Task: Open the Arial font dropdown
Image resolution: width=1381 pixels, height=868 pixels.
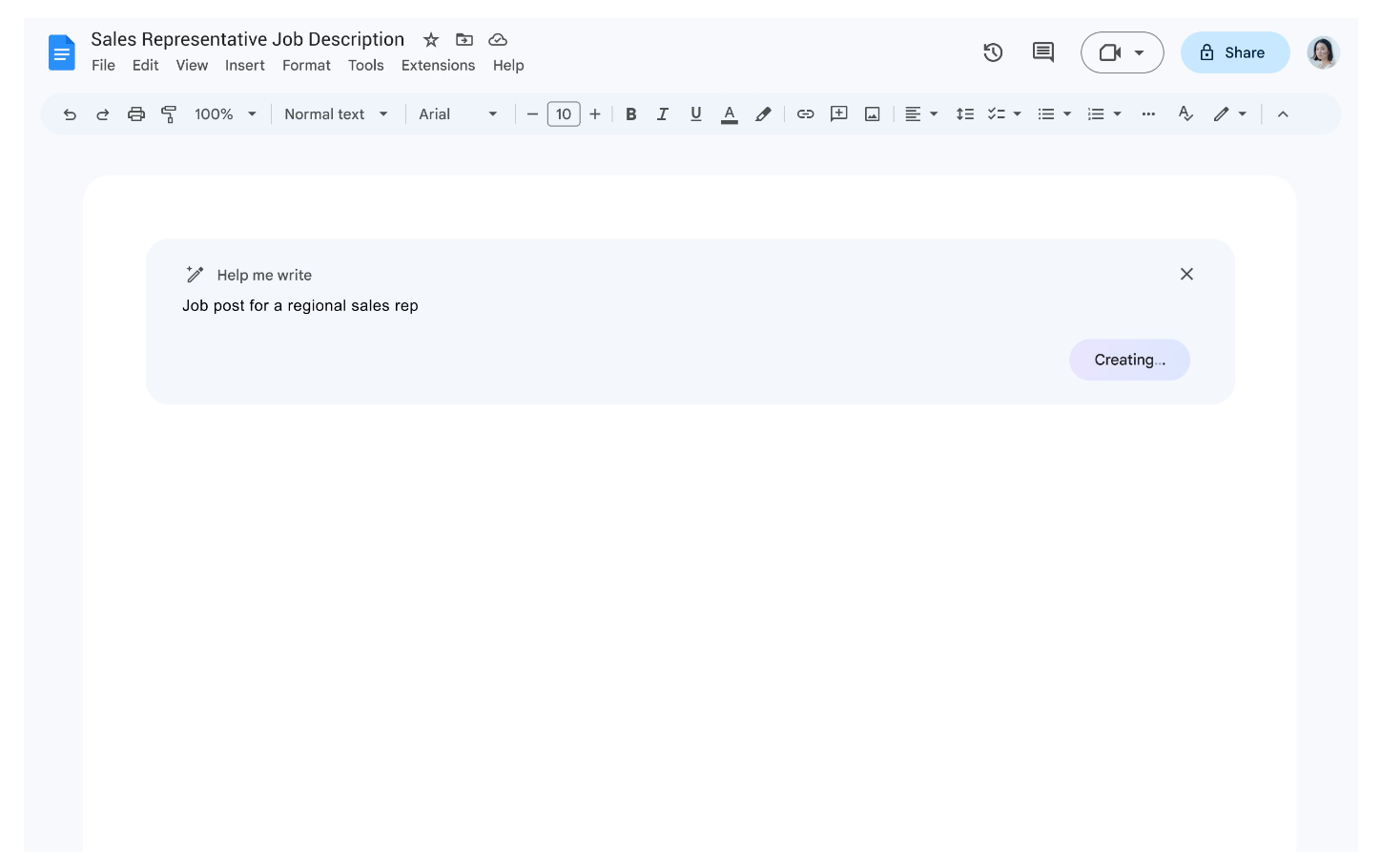Action: 458,114
